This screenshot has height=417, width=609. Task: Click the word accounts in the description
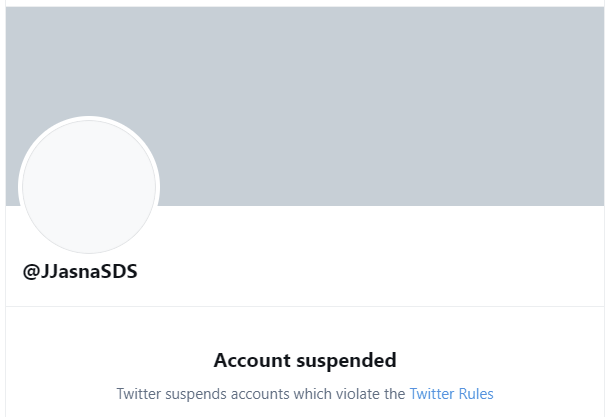pyautogui.click(x=260, y=394)
